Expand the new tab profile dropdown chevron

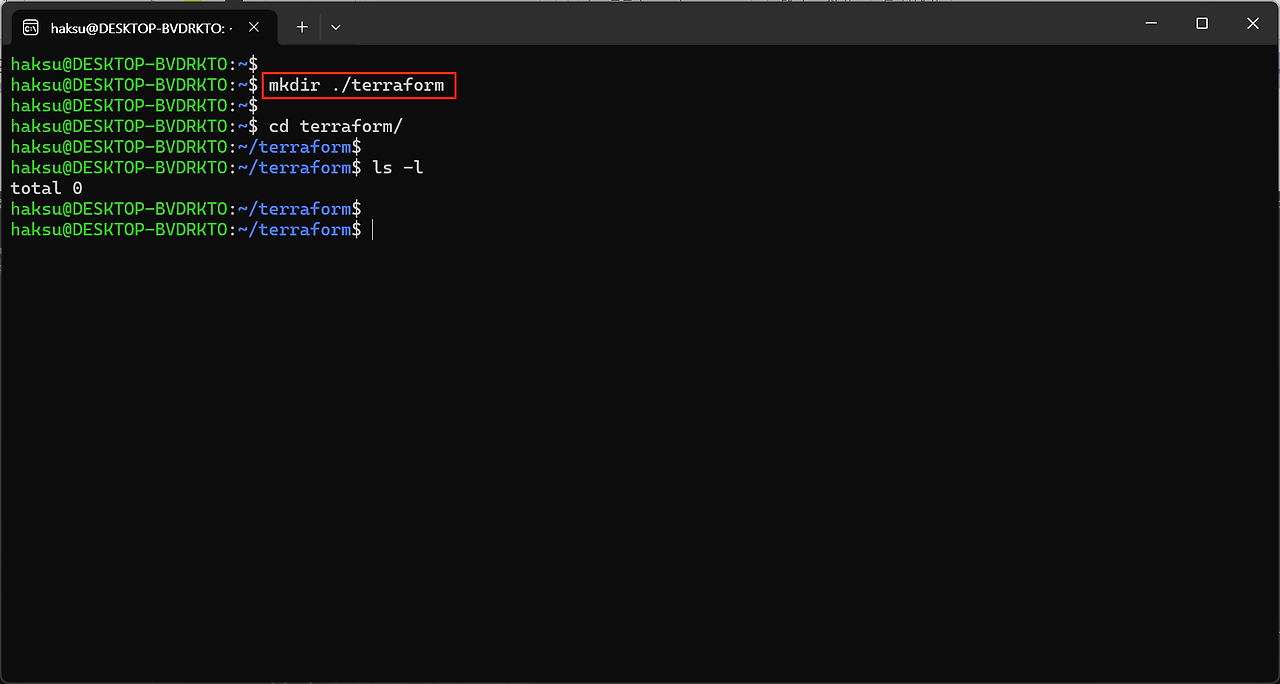coord(336,27)
